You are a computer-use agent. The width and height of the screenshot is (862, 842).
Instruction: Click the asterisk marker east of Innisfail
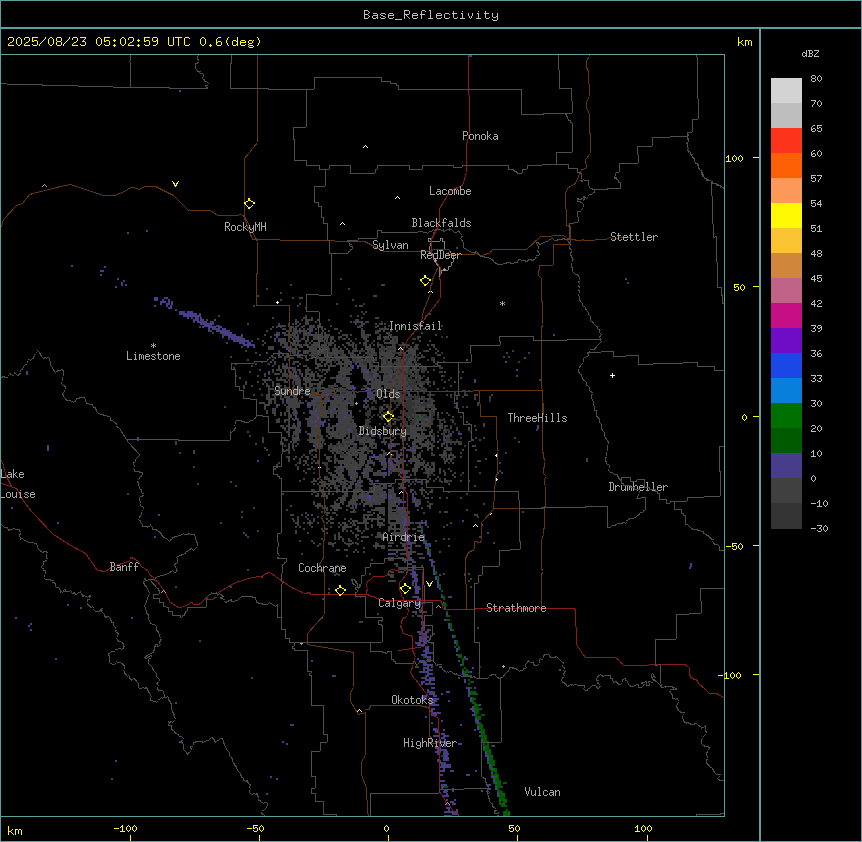(x=502, y=303)
